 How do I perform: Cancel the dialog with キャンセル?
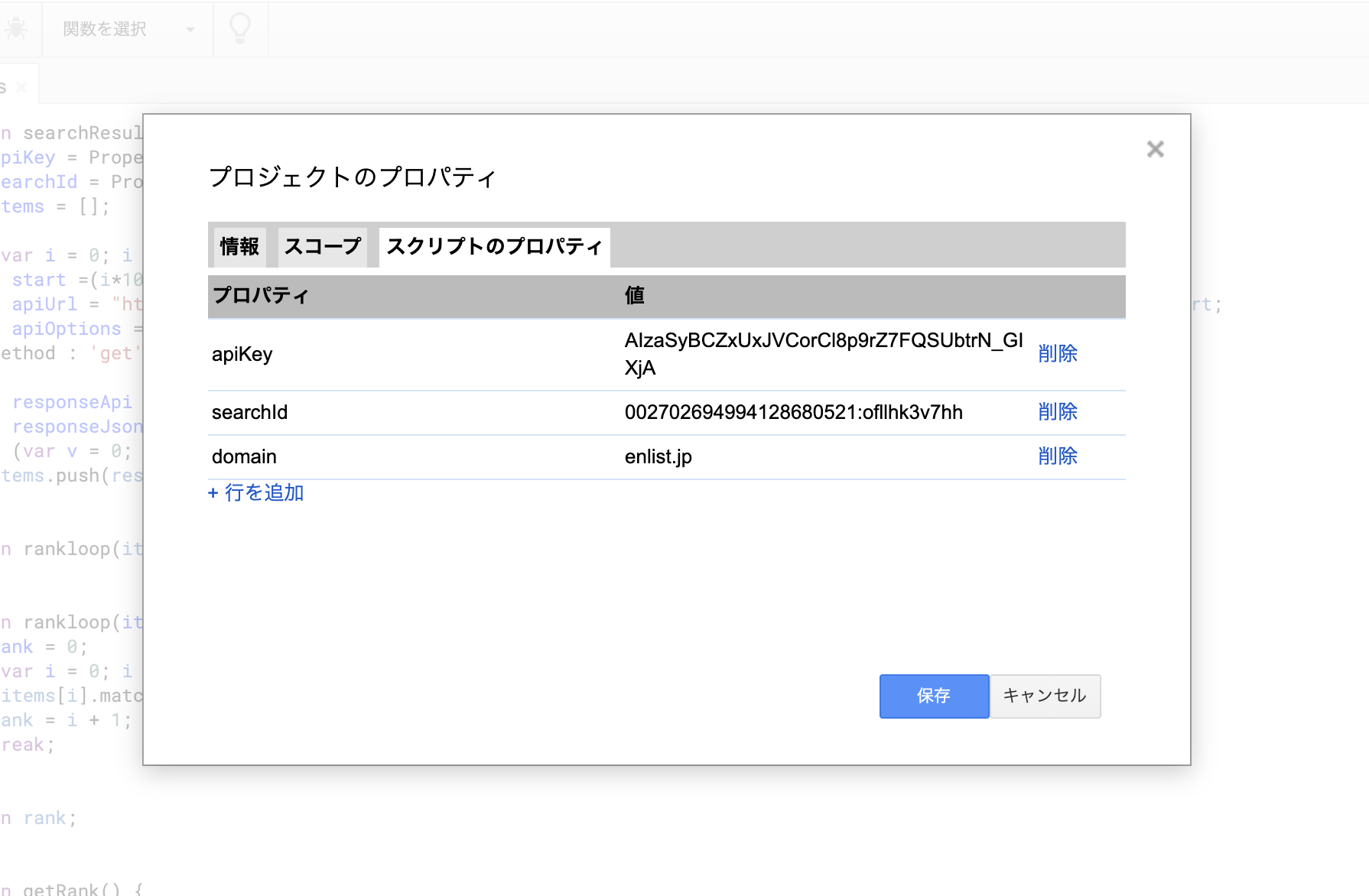click(1045, 696)
